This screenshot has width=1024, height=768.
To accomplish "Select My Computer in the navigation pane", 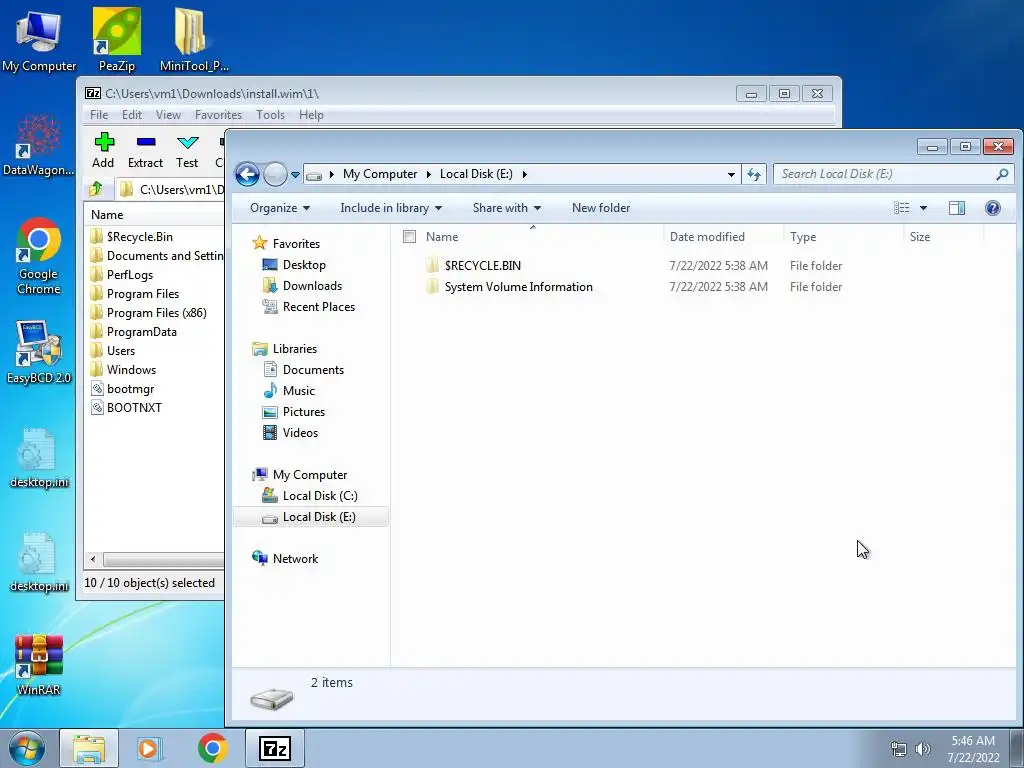I will tap(310, 475).
